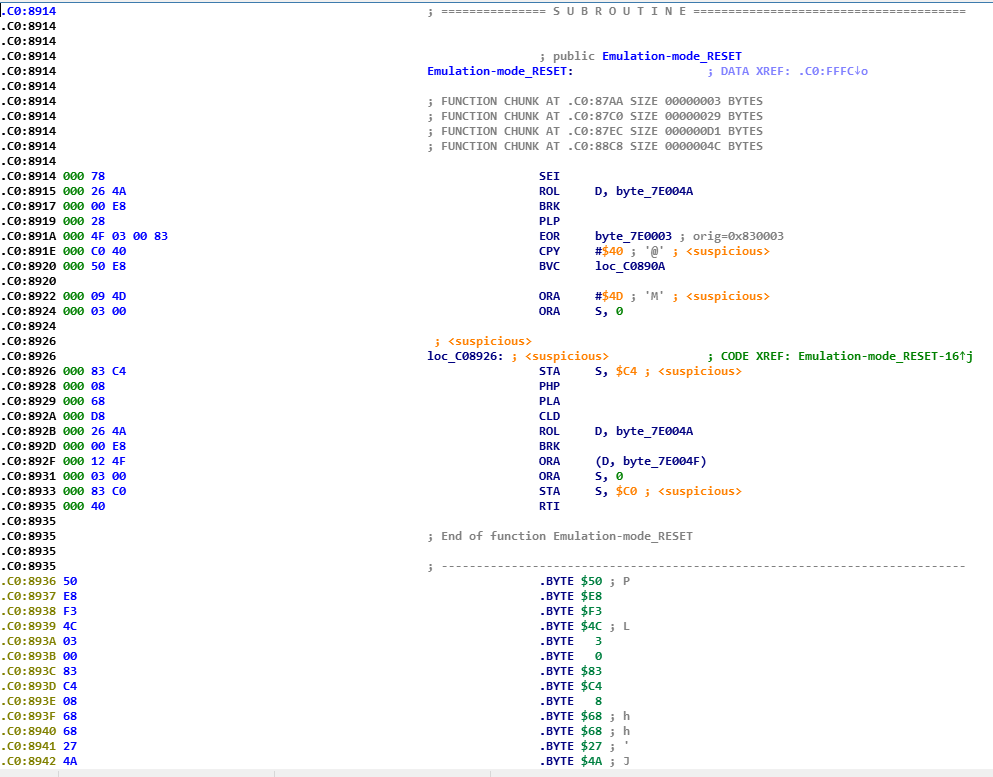Select the loc_C08926 label
993x777 pixels.
(x=465, y=356)
